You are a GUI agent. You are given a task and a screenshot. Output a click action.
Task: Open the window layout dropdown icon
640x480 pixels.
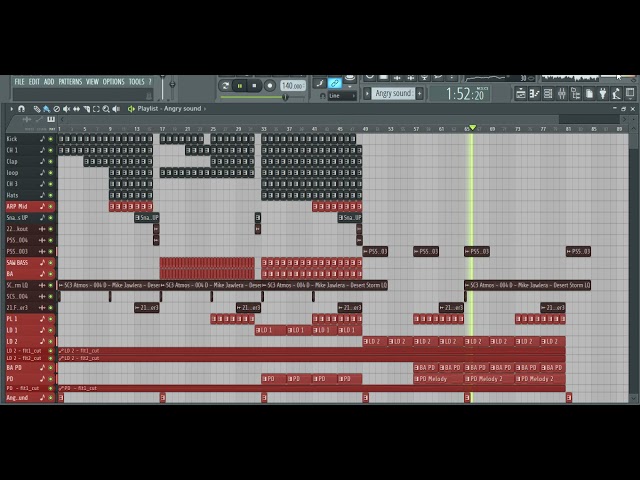click(630, 93)
